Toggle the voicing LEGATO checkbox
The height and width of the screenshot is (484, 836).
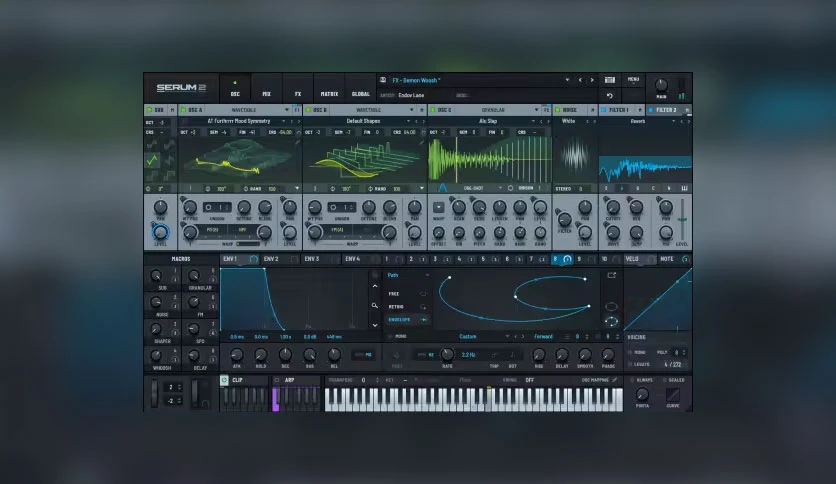click(x=630, y=364)
